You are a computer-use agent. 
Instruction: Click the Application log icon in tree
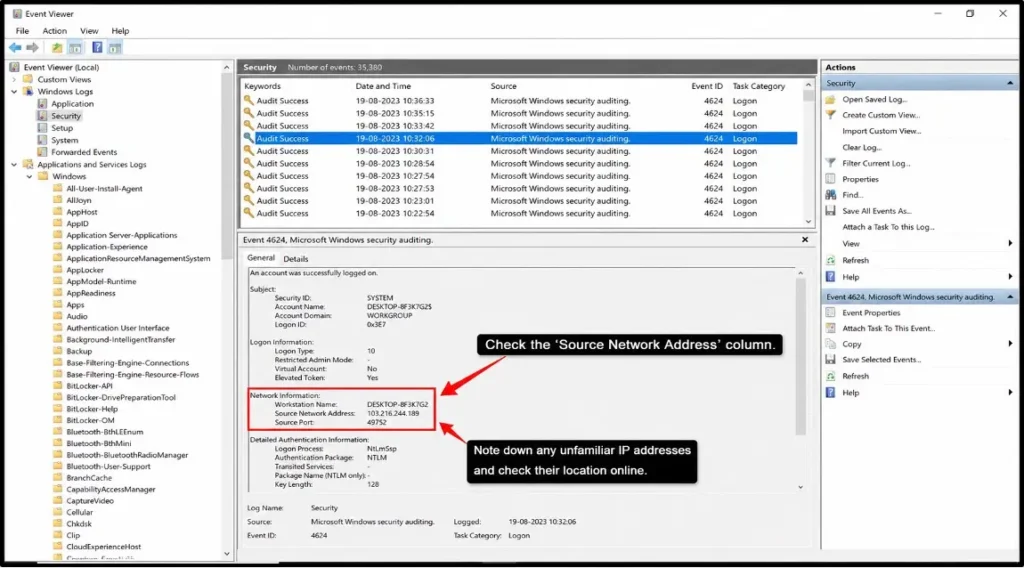pos(42,104)
